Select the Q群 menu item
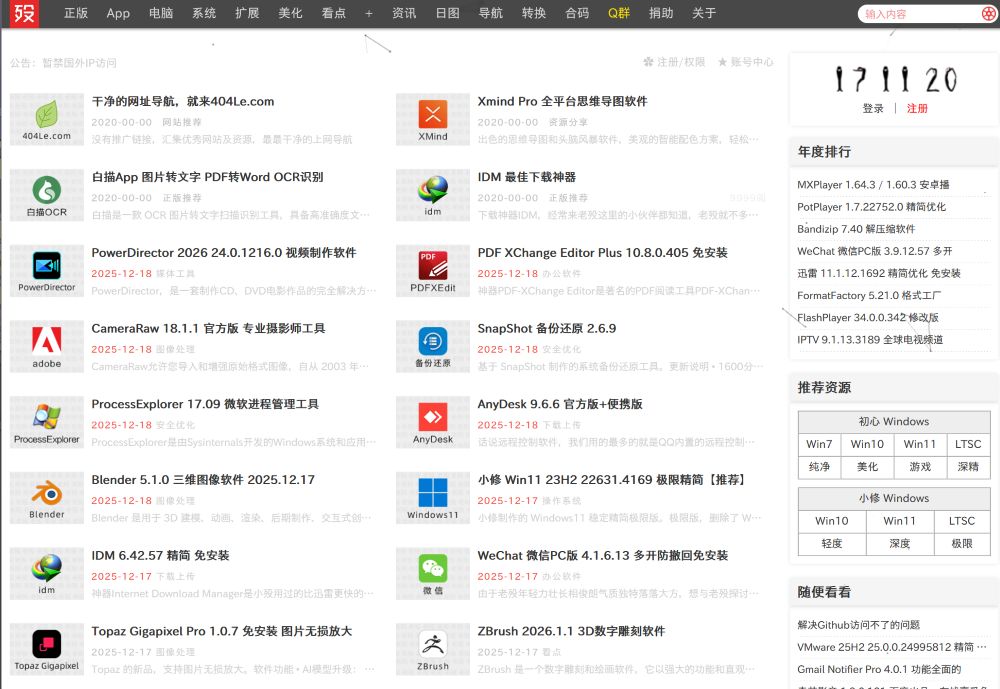This screenshot has width=1000, height=689. [619, 14]
